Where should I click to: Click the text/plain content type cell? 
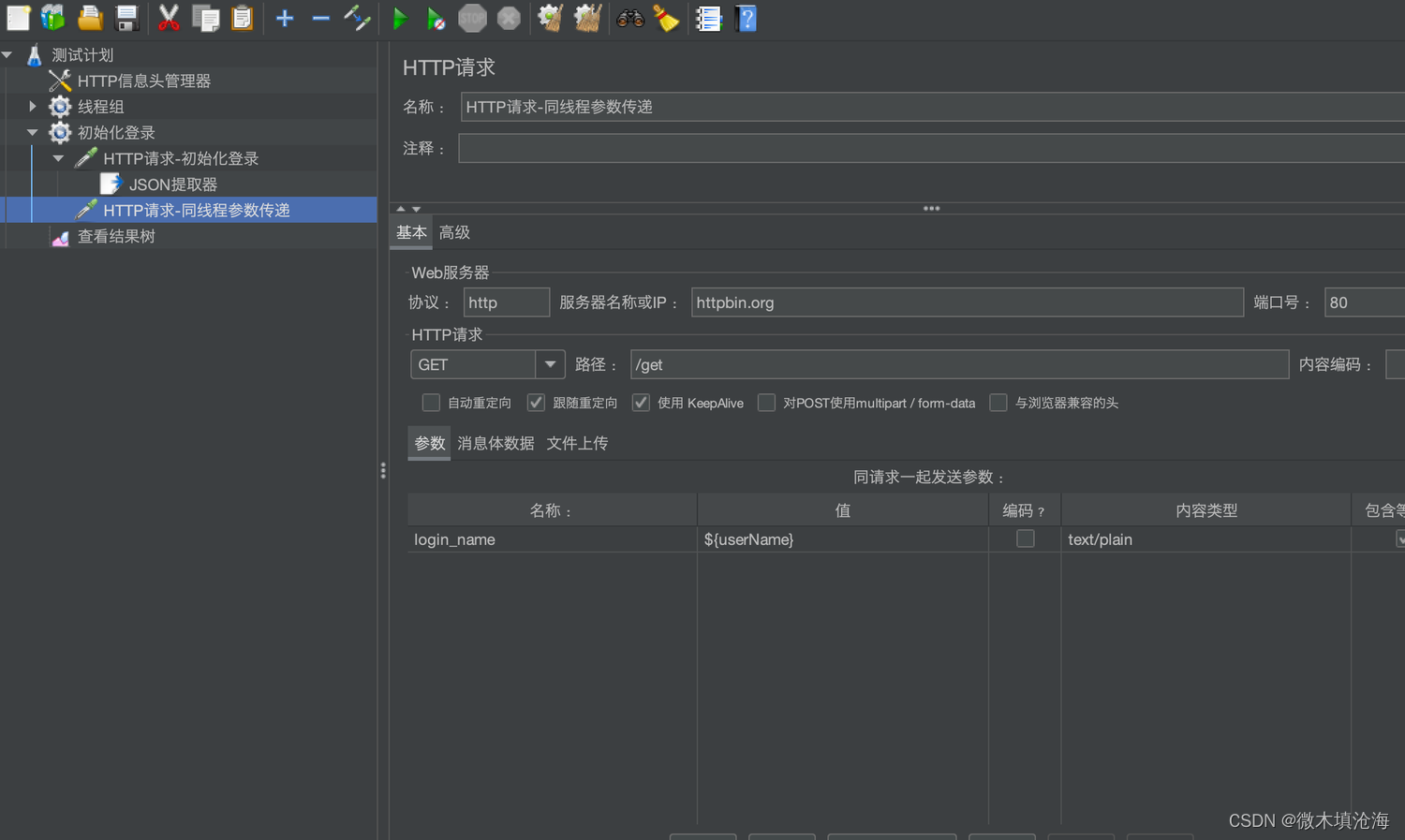pos(1206,539)
